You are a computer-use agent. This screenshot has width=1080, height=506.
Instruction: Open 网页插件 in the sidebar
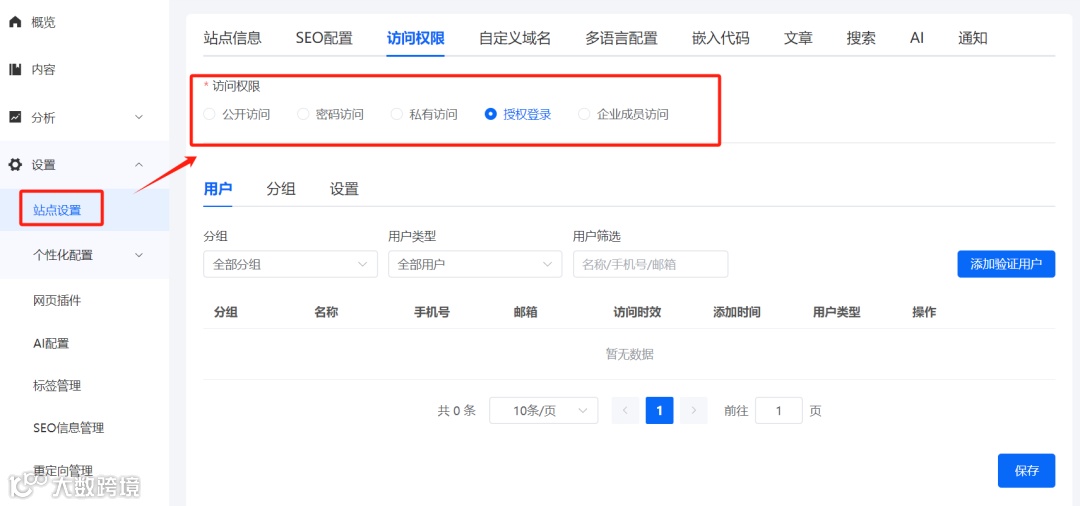tap(57, 301)
